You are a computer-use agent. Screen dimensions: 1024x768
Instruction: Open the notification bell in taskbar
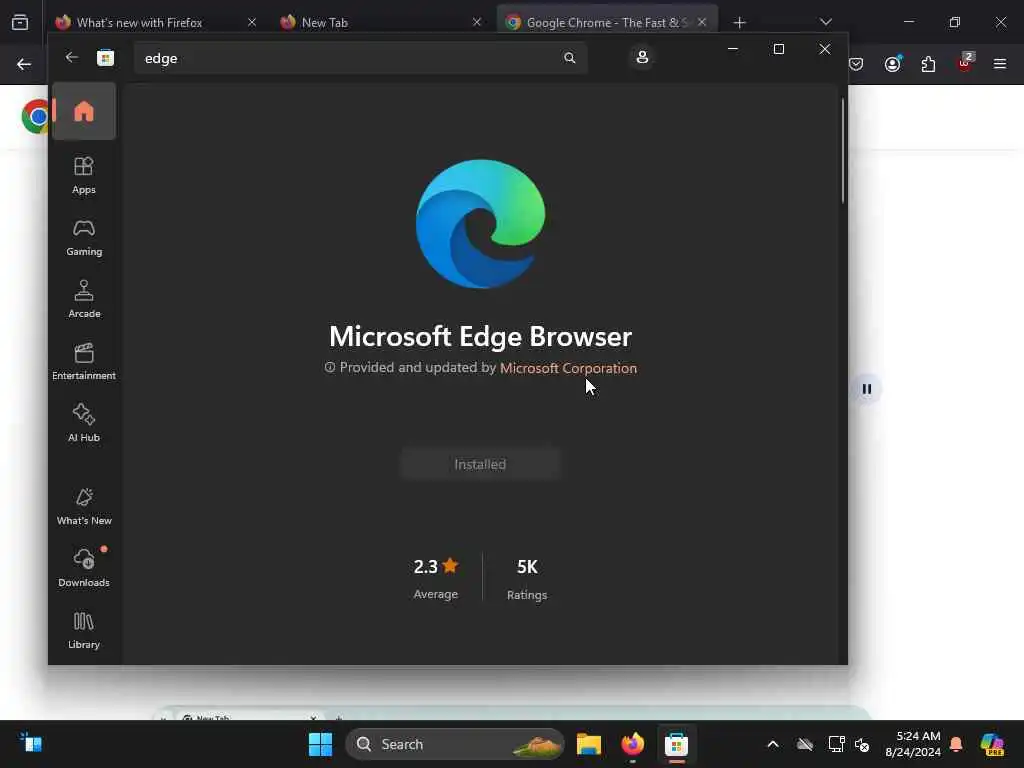pos(956,744)
